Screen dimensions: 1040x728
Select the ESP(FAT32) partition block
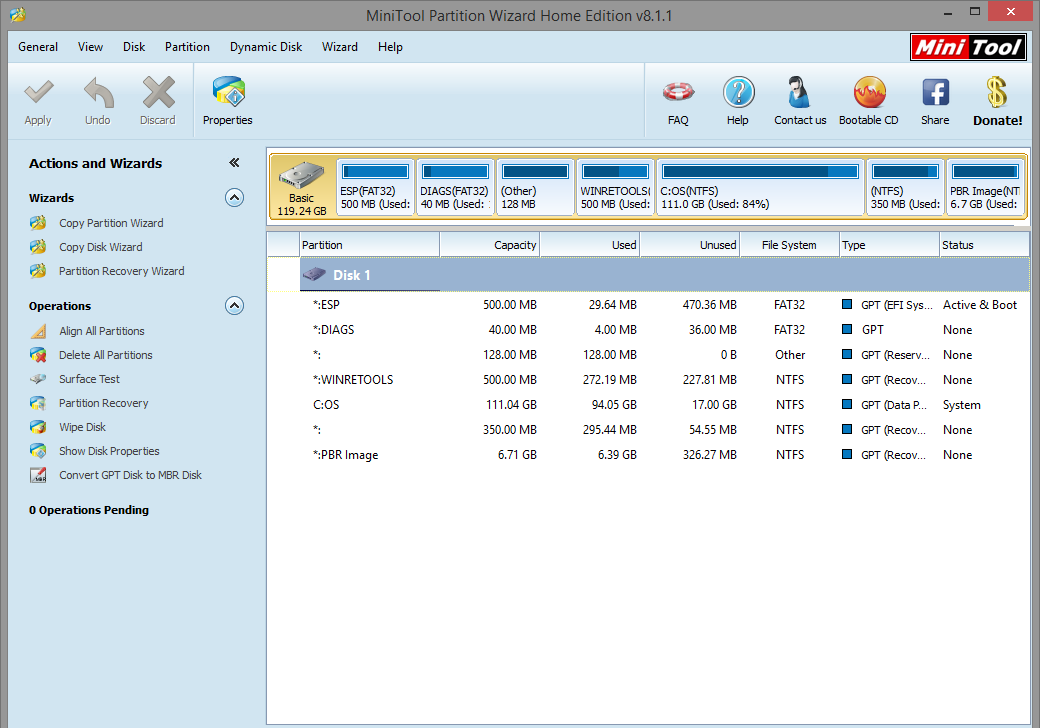(375, 187)
